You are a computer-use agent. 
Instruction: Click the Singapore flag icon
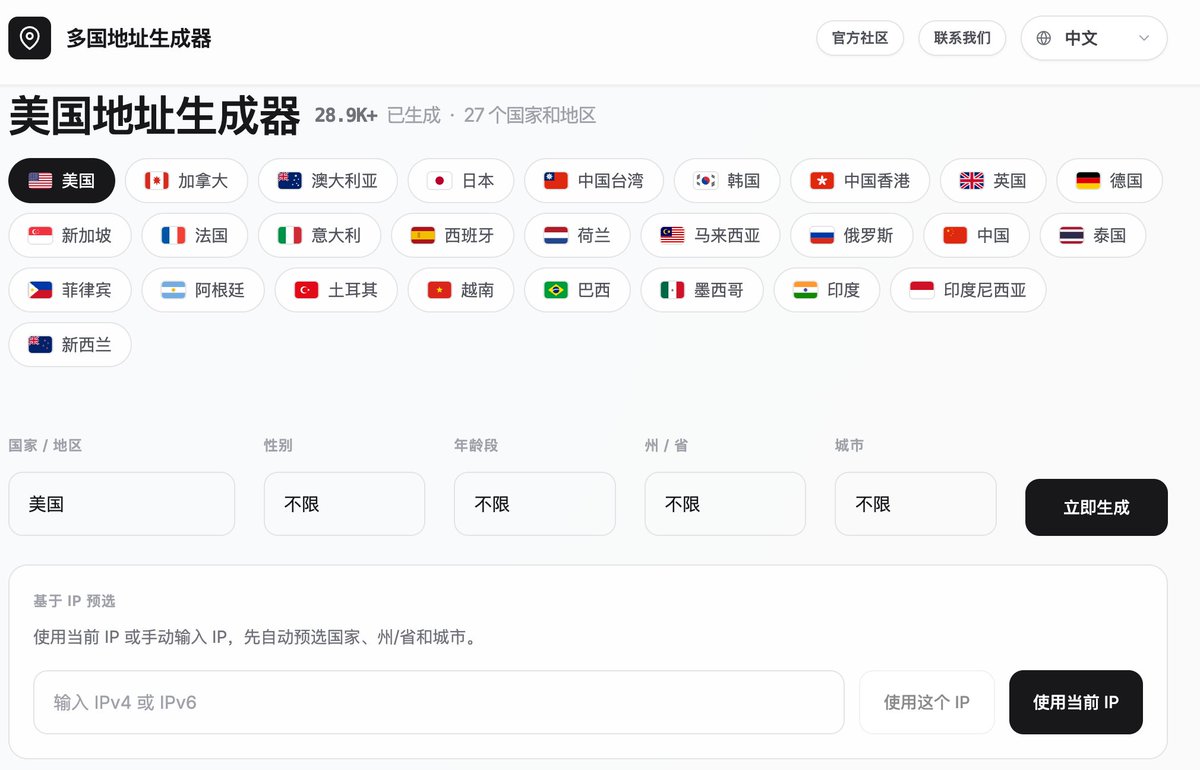40,236
